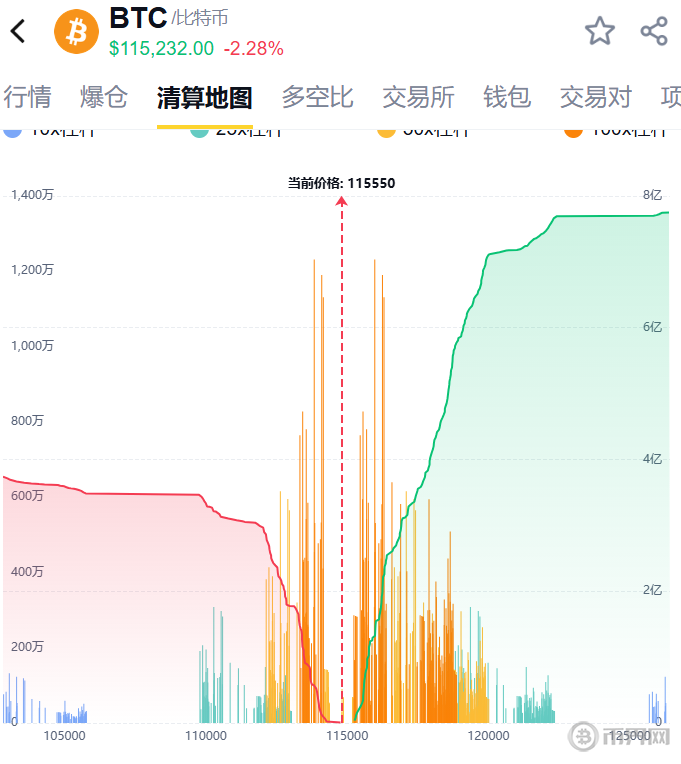Switch to the 多空比 tab
The width and height of the screenshot is (681, 764).
pyautogui.click(x=317, y=97)
